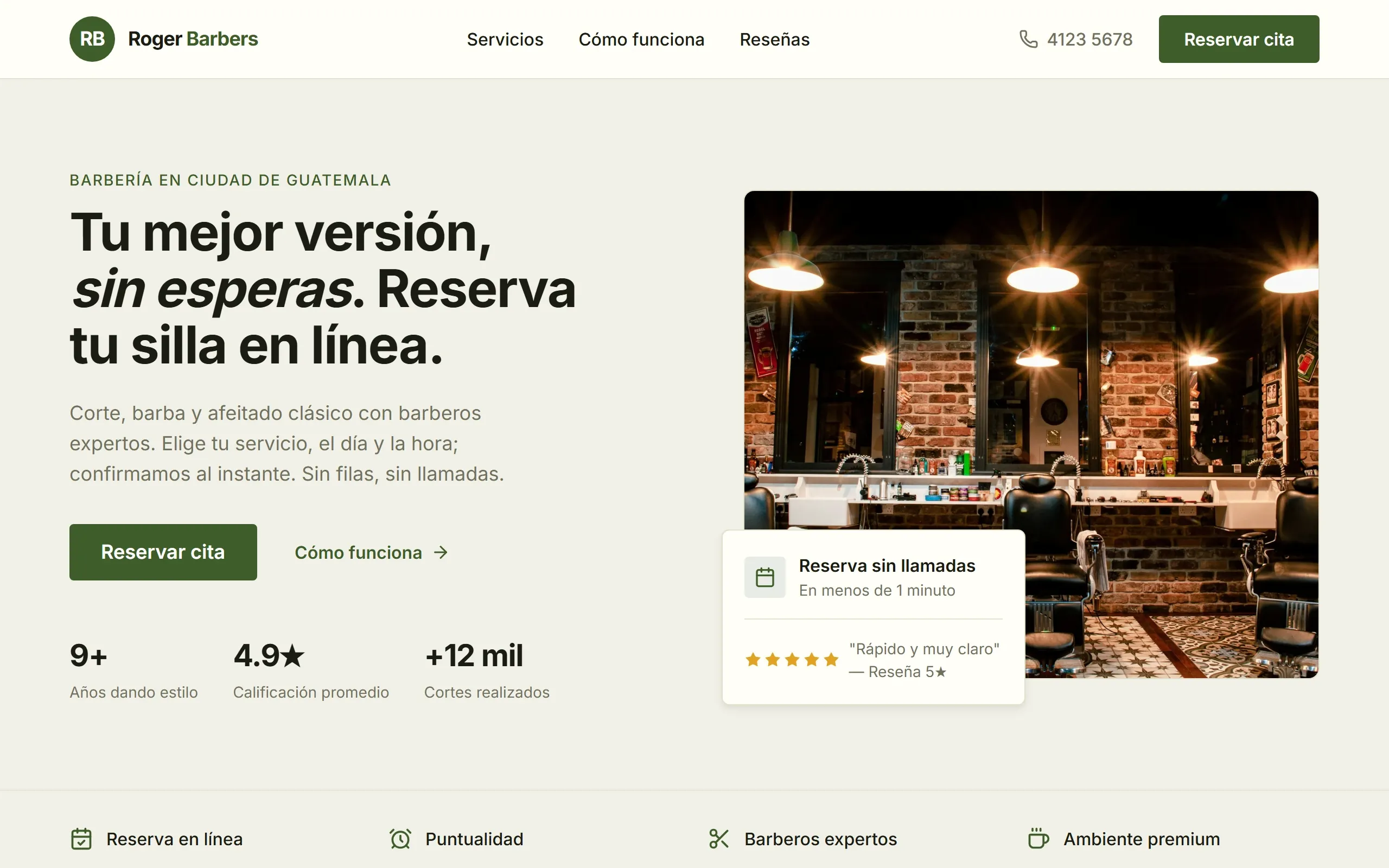The width and height of the screenshot is (1389, 868).
Task: Click the Roger Barbers brand name
Action: (x=193, y=39)
